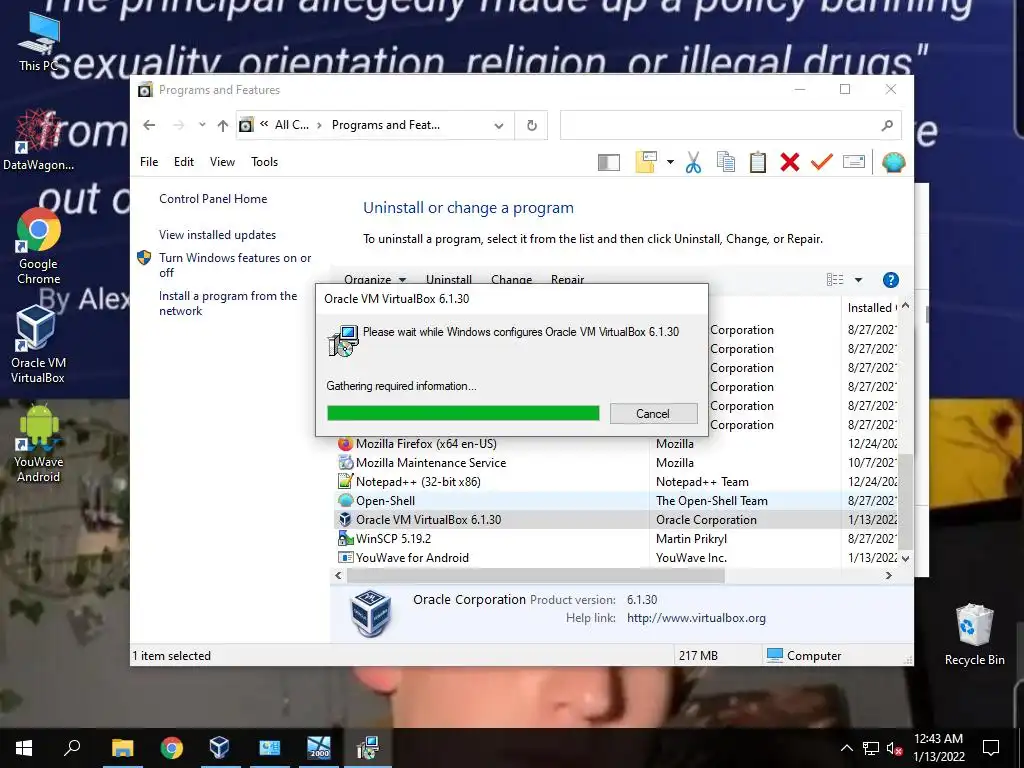Open the View menu

pos(222,162)
